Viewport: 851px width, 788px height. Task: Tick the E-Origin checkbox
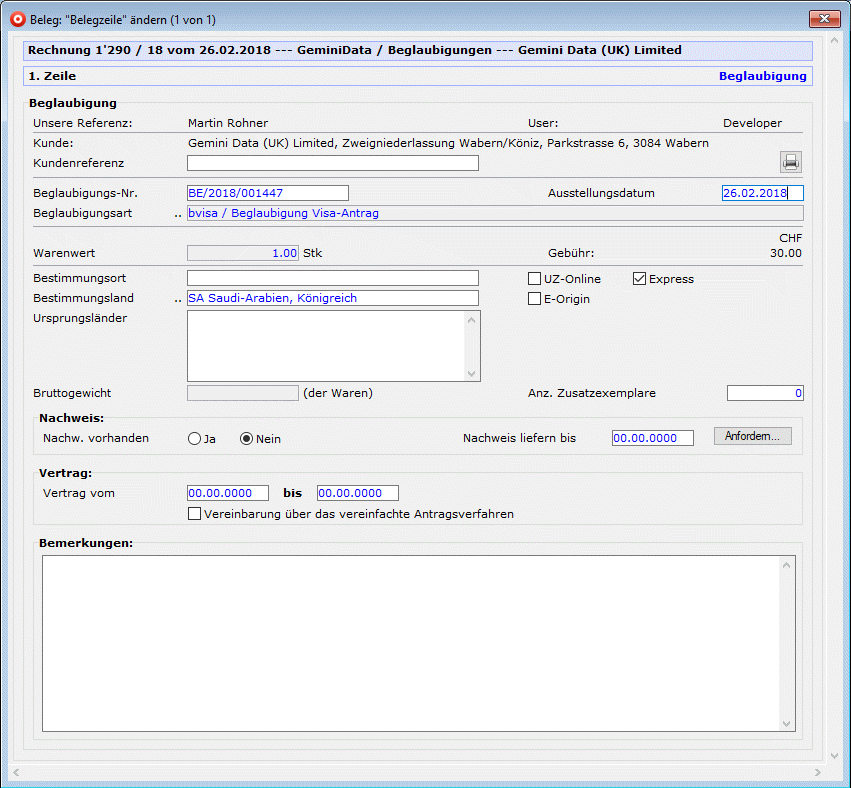coord(535,299)
